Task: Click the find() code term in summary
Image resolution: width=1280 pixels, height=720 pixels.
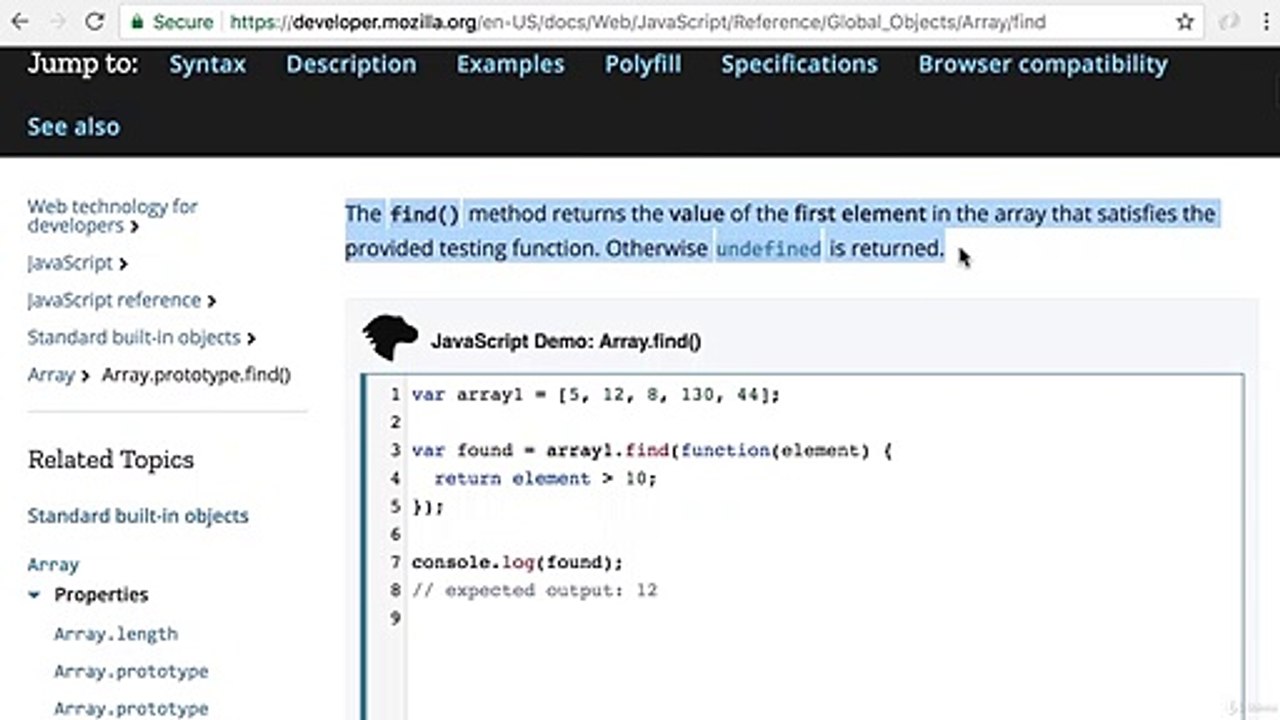Action: (425, 214)
